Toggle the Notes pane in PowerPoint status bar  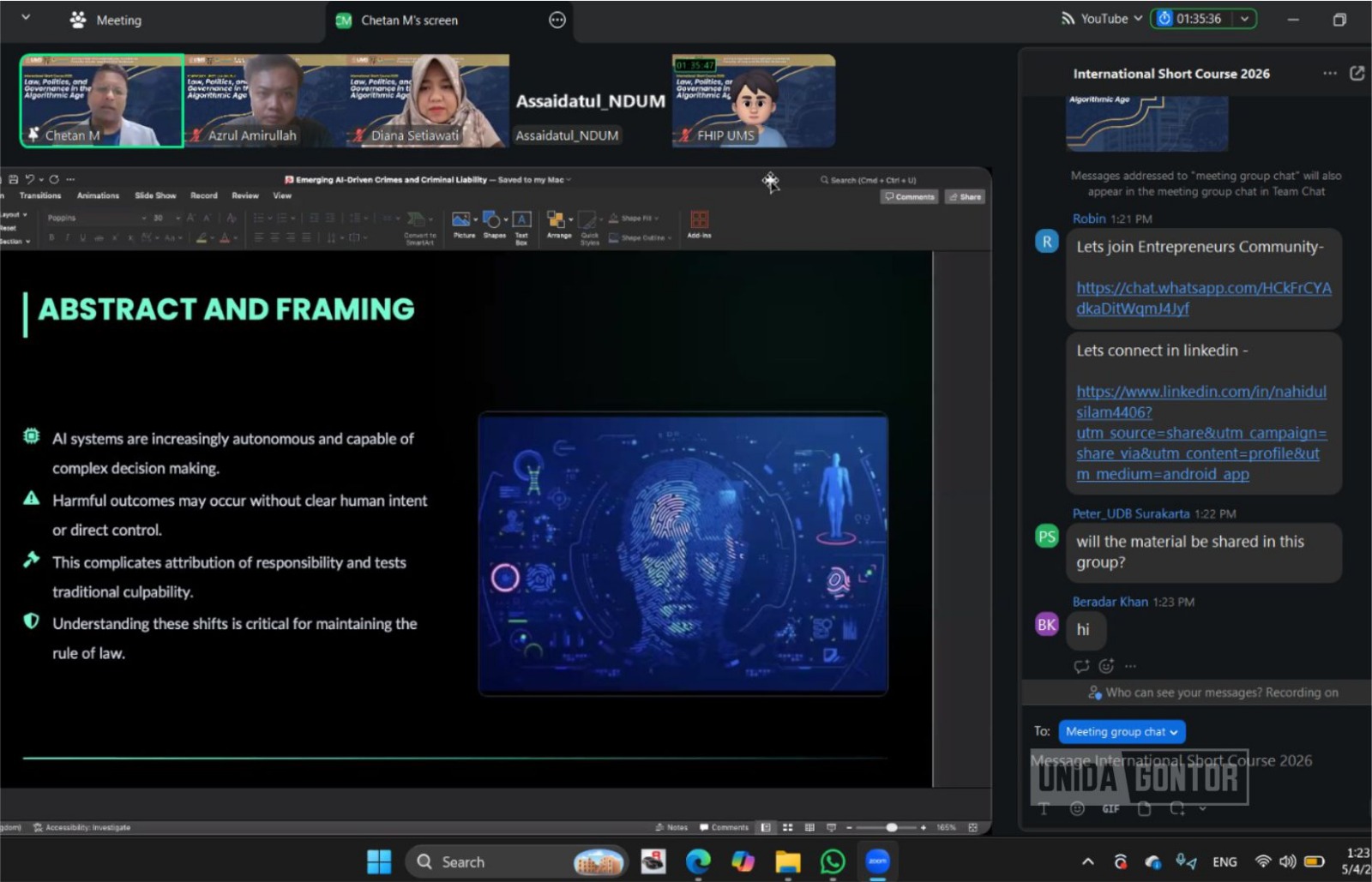click(671, 828)
